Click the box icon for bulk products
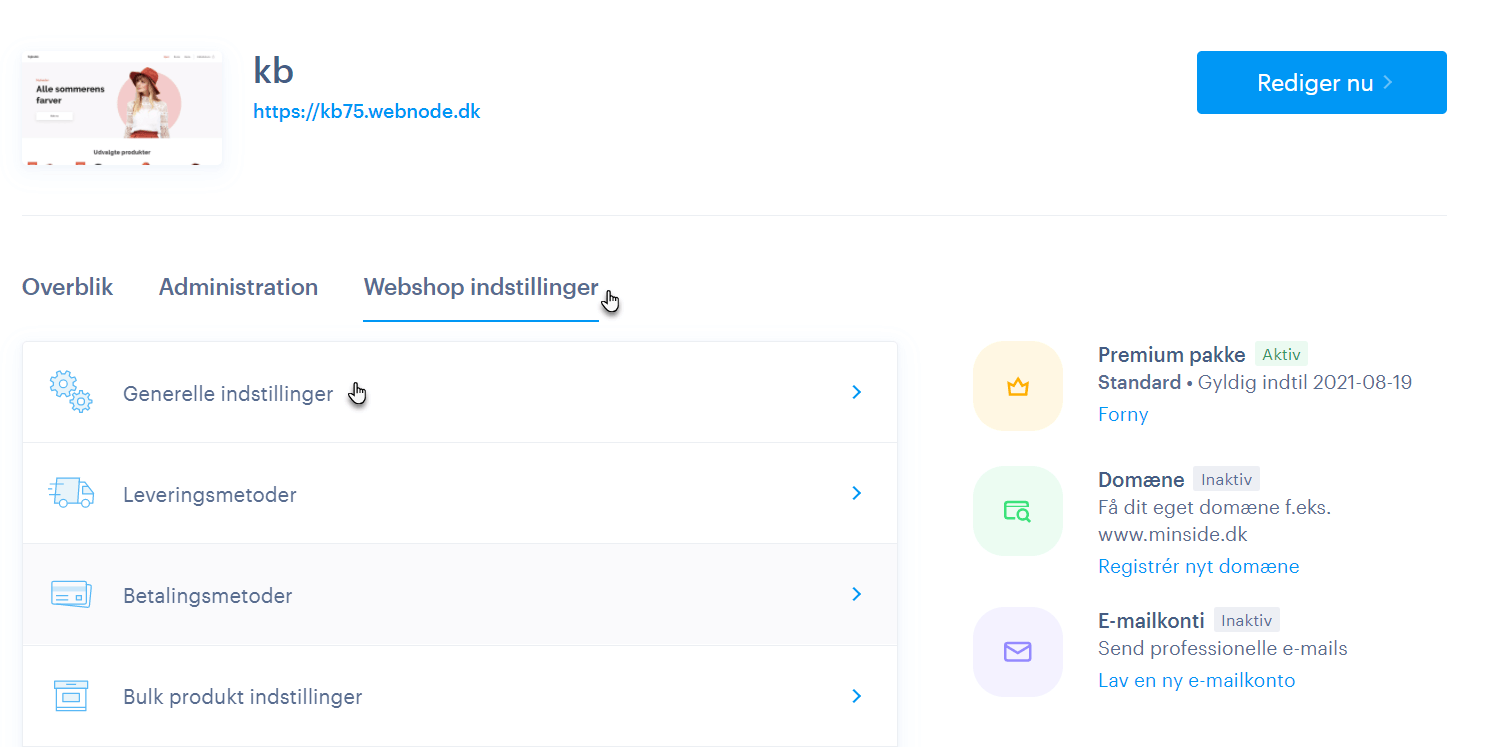This screenshot has height=747, width=1498. point(71,696)
